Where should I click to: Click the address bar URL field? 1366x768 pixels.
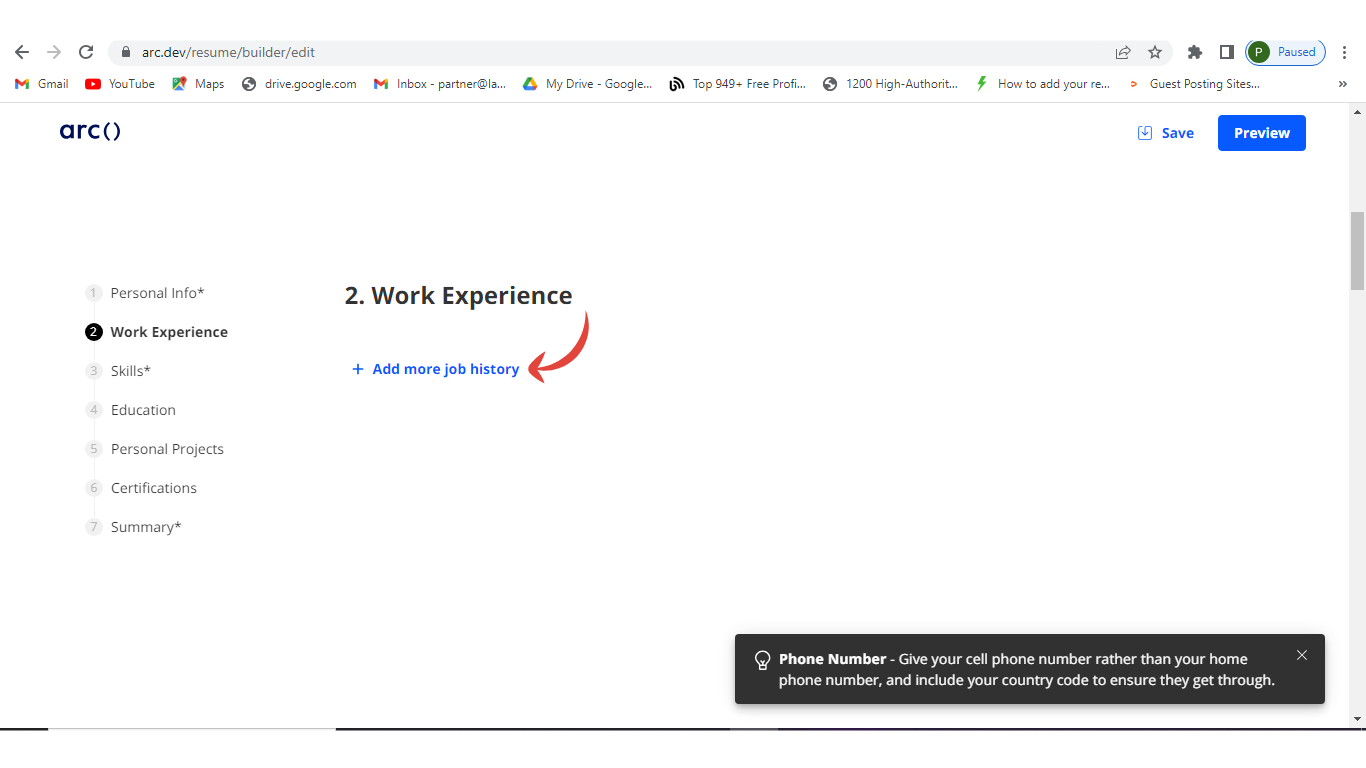pos(600,52)
